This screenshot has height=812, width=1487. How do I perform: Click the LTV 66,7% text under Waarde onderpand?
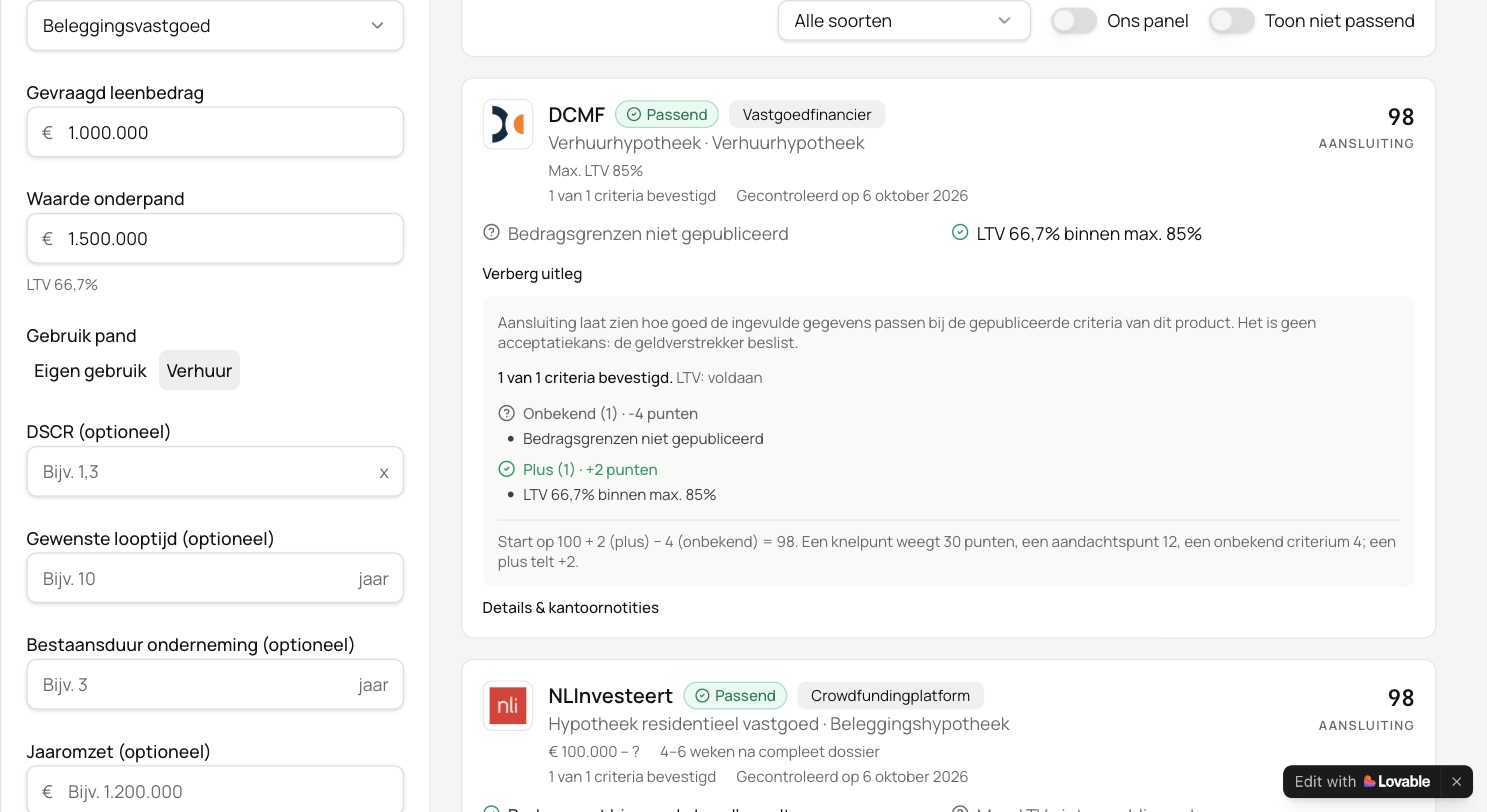(x=62, y=285)
